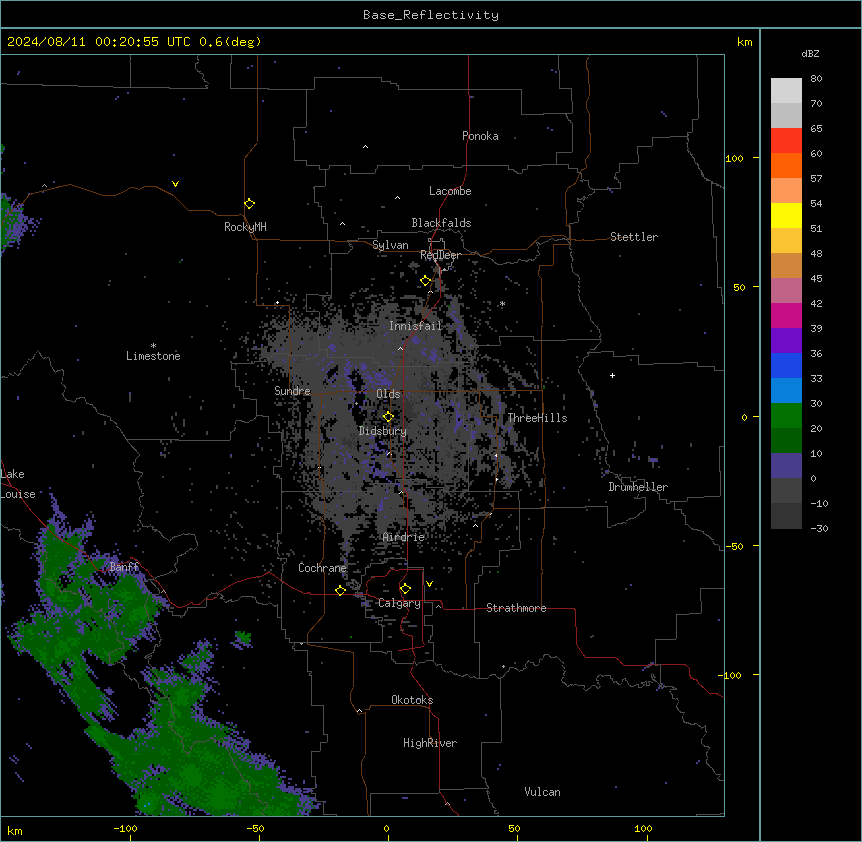Click the Lacombe town label

point(450,191)
